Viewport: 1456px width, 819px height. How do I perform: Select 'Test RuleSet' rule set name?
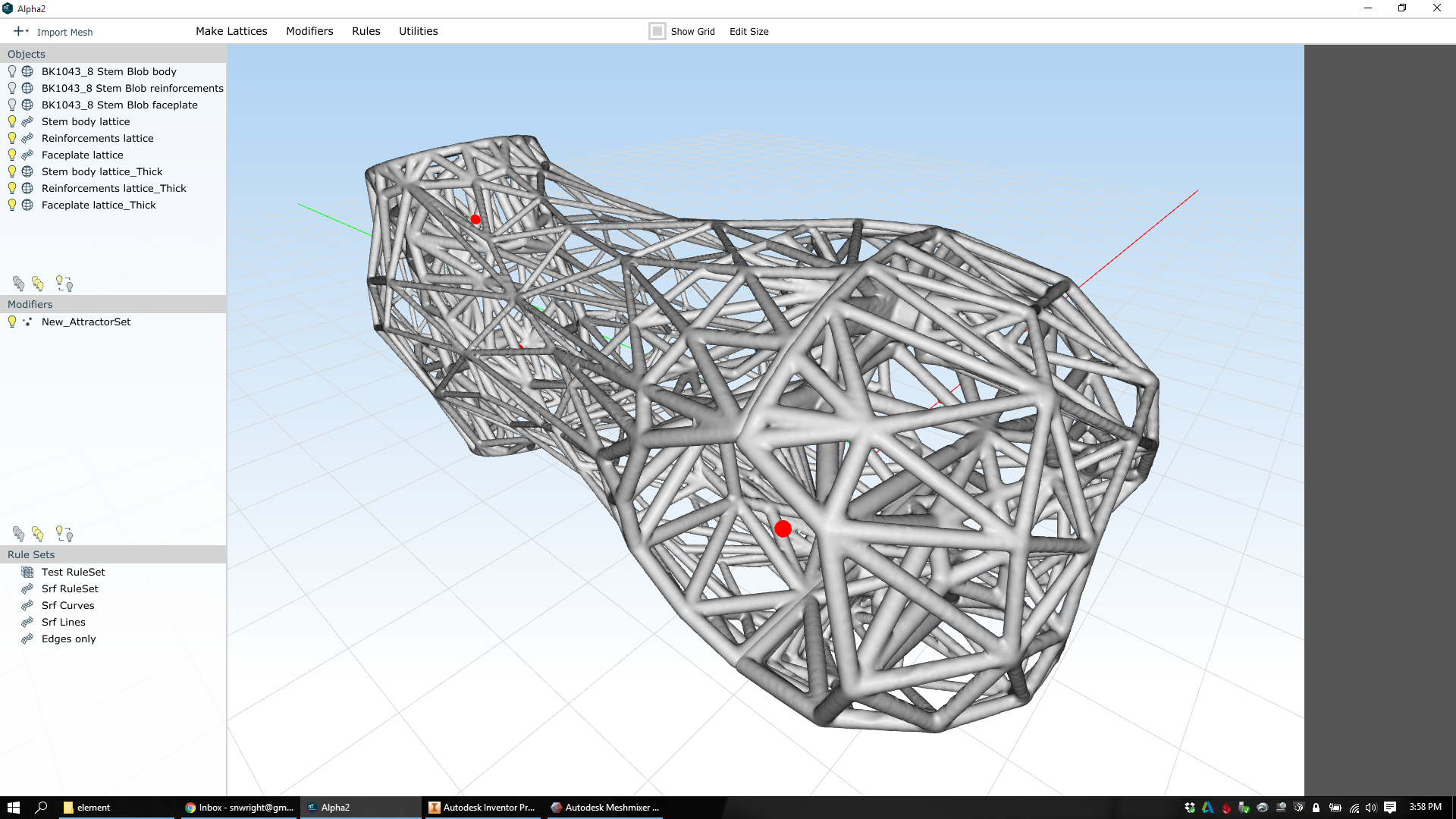[x=73, y=572]
